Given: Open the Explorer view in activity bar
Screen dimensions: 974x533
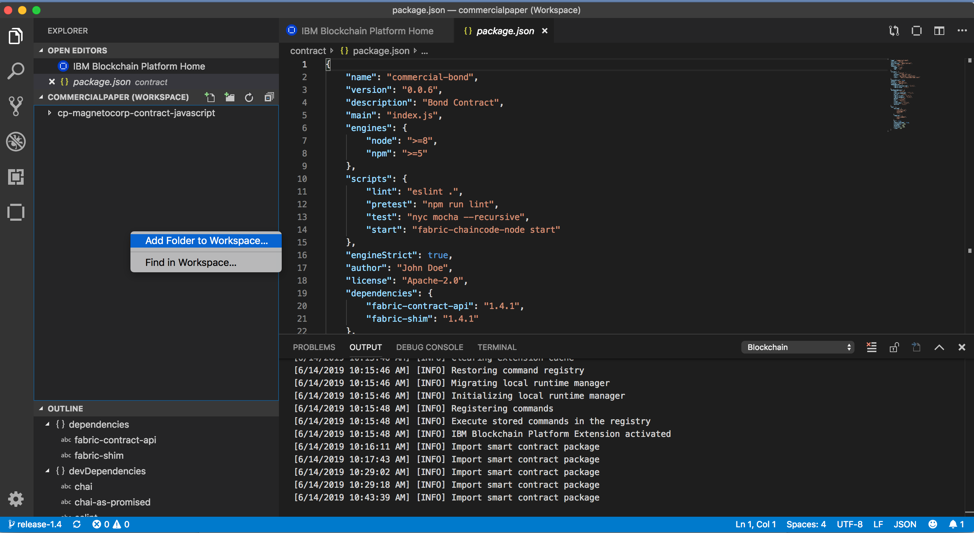Looking at the screenshot, I should point(16,36).
